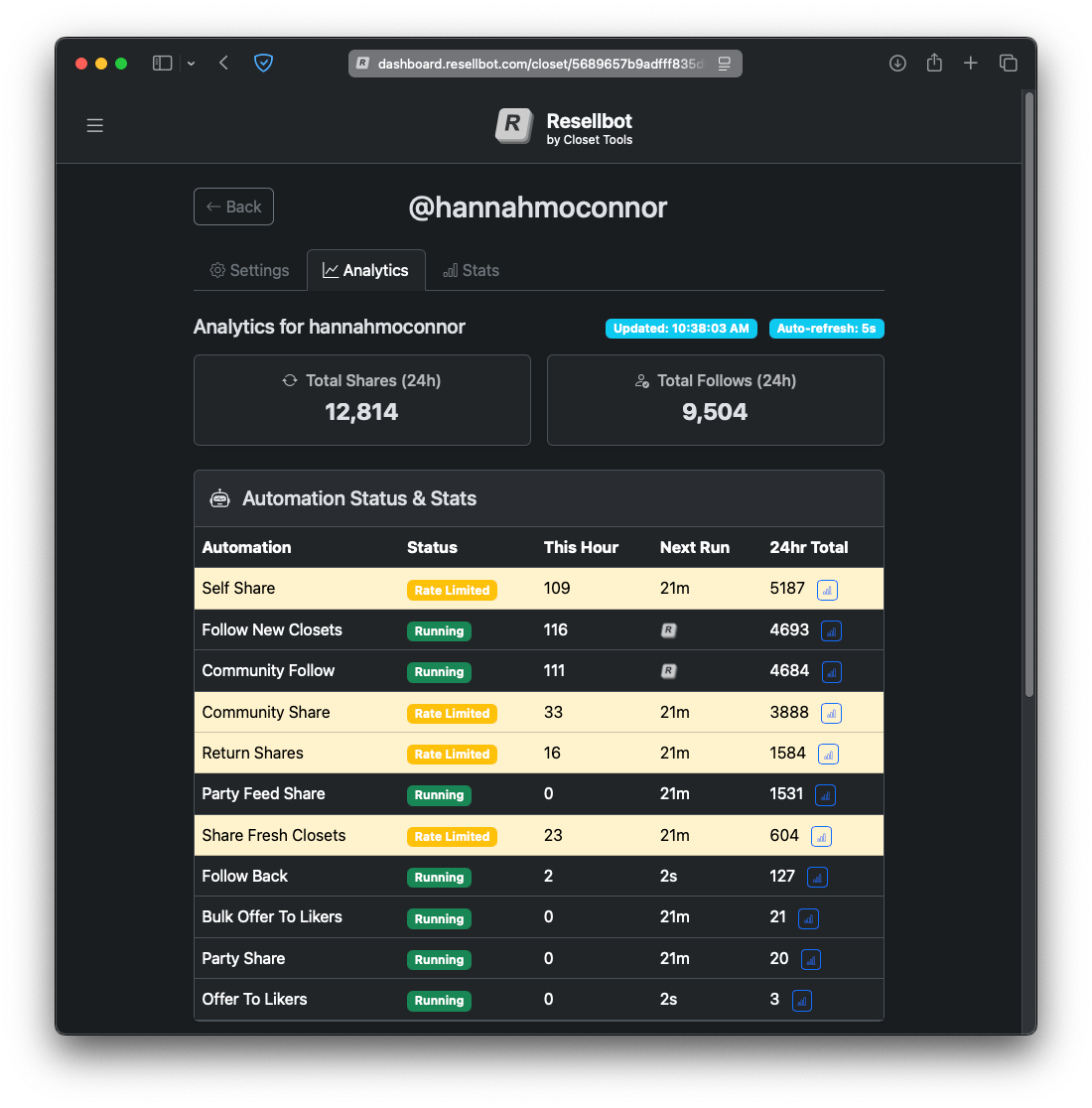This screenshot has width=1092, height=1108.
Task: Click the Automation column header
Action: point(246,548)
